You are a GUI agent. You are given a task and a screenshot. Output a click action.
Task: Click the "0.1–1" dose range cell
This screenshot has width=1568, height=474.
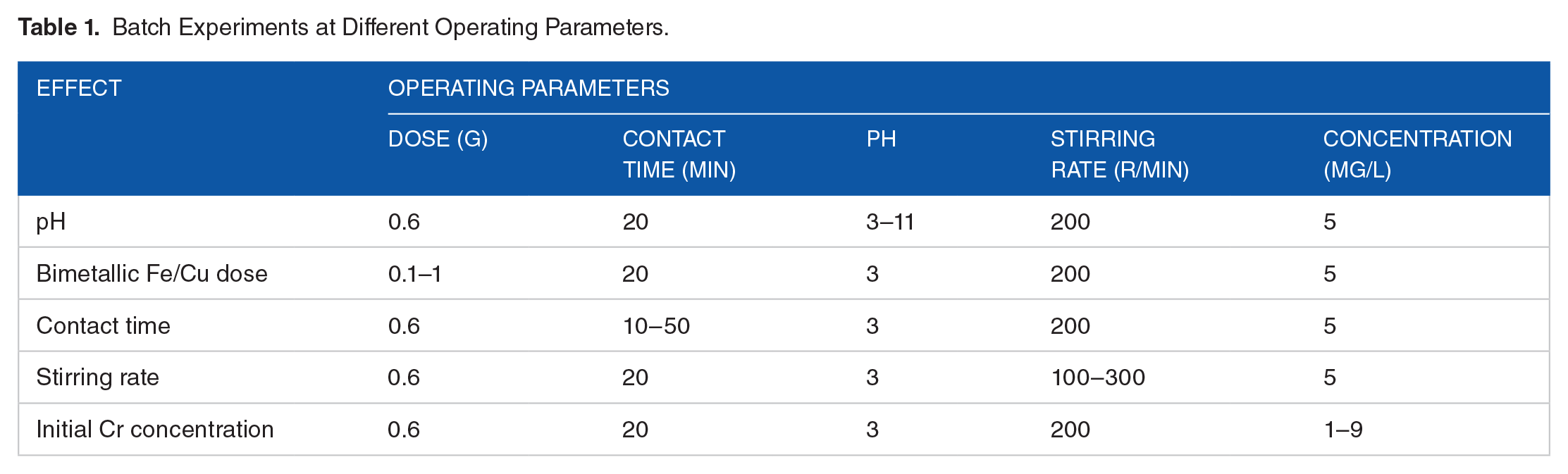tap(414, 273)
